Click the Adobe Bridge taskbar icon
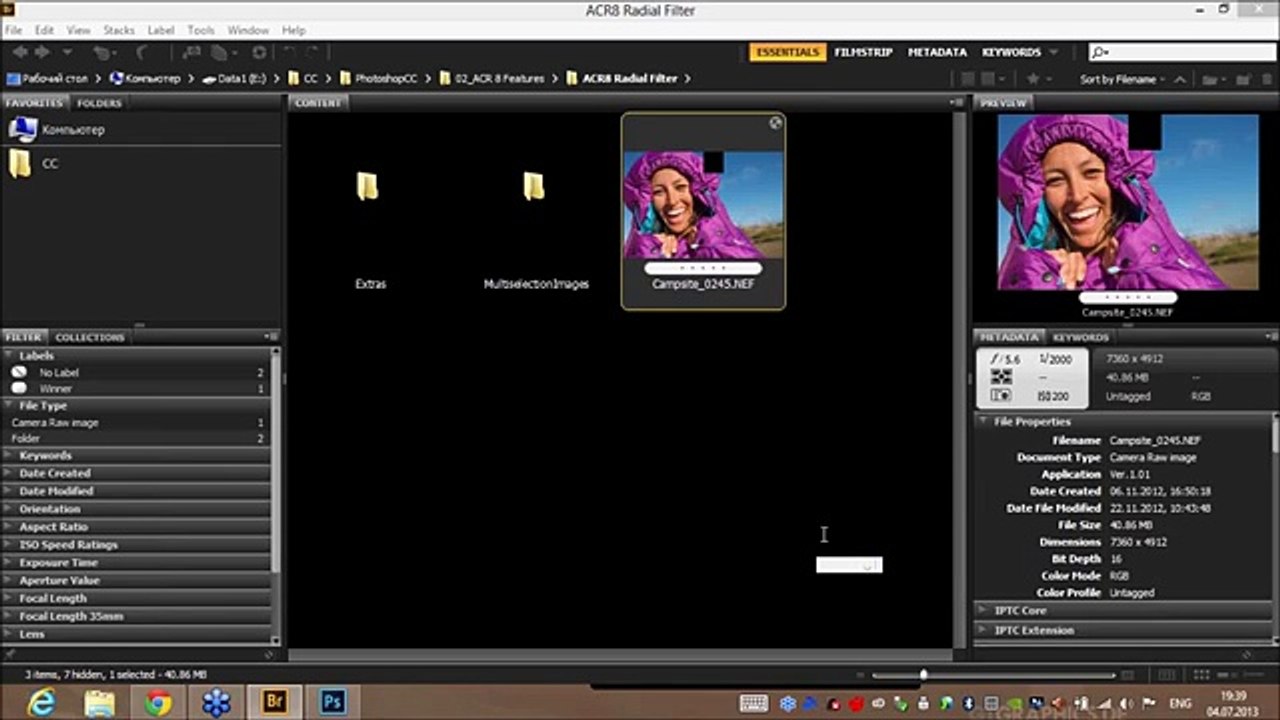Viewport: 1280px width, 720px height. [x=274, y=703]
